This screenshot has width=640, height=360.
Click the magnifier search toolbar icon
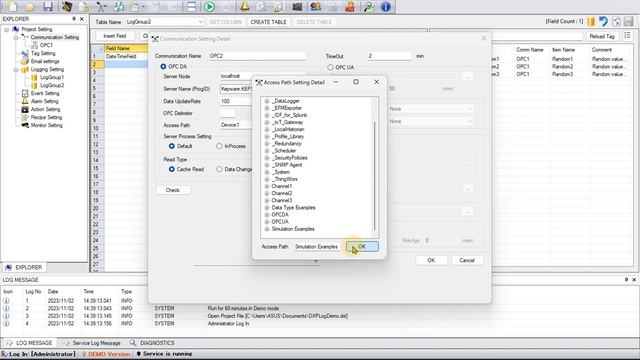(369, 7)
